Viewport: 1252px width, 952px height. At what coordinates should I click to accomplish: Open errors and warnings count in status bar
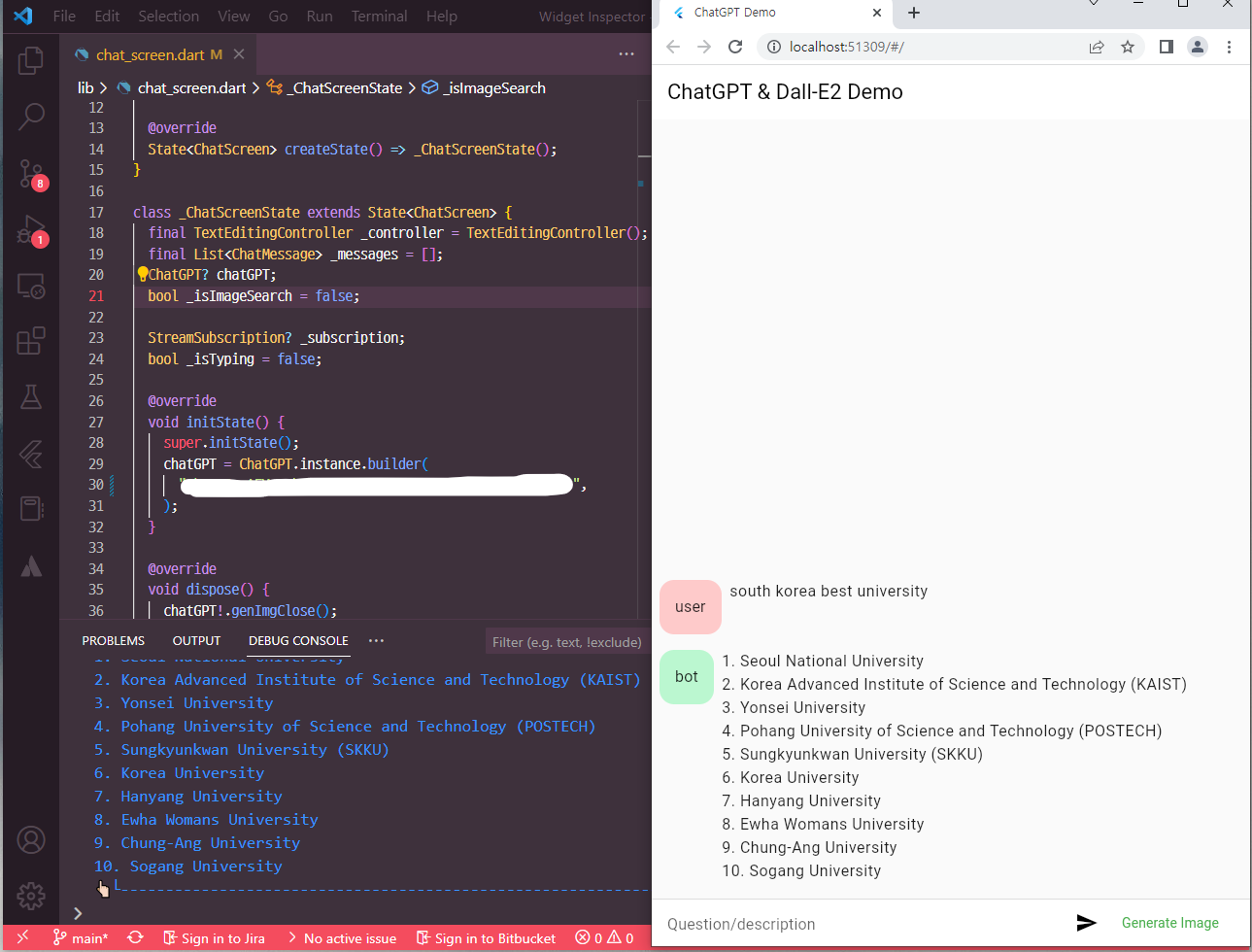[604, 937]
